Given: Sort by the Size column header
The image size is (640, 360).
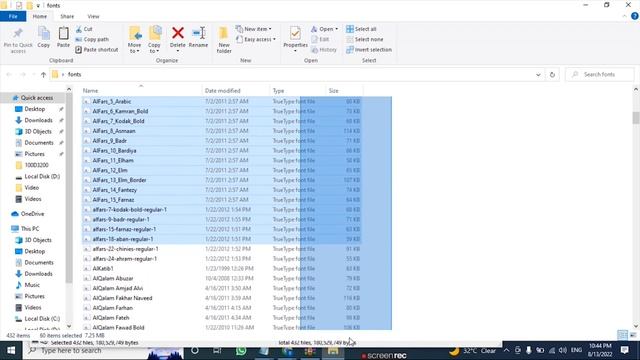Looking at the screenshot, I should coord(344,91).
